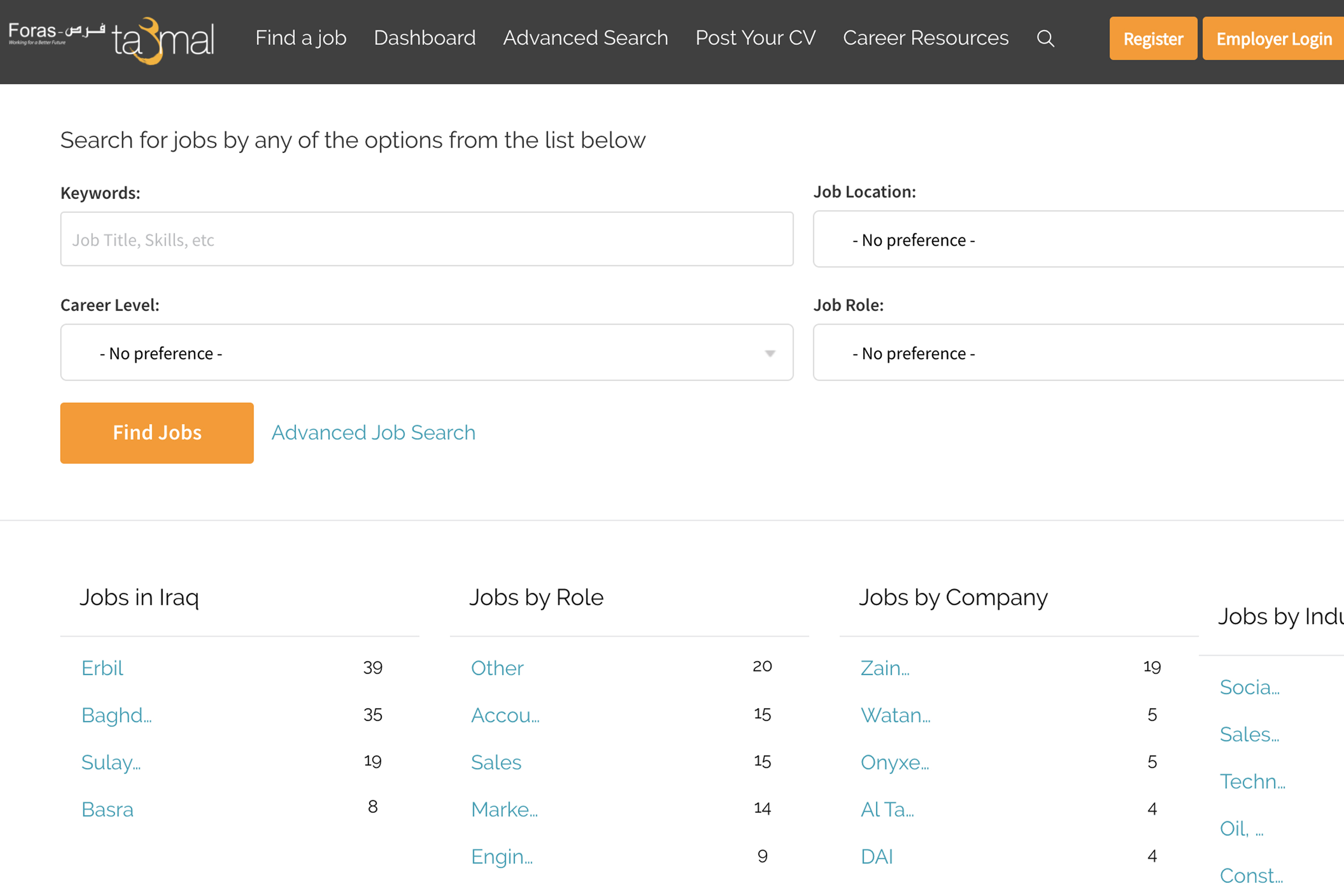Open Post Your CV page

pos(755,38)
